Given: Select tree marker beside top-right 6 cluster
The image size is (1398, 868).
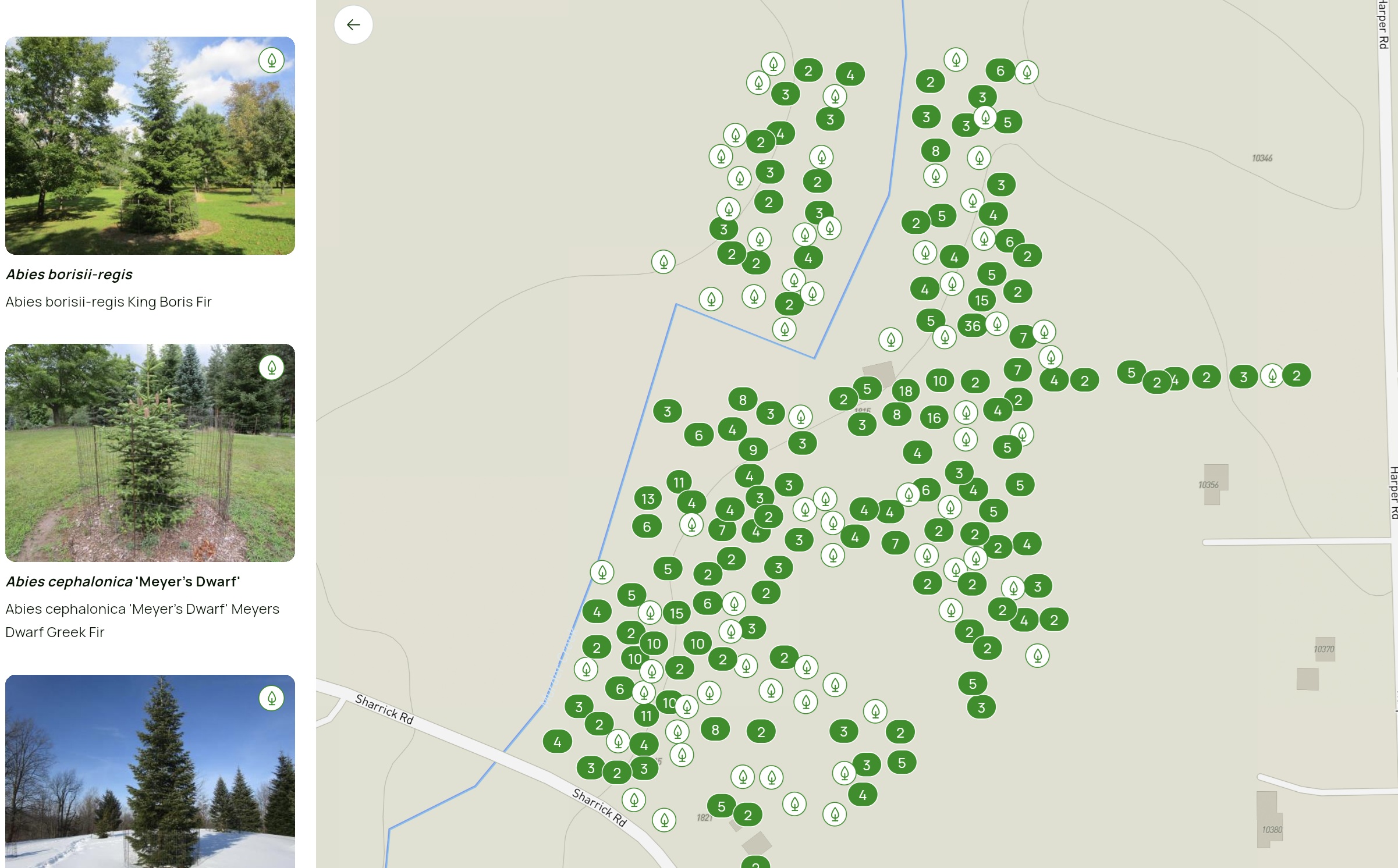Looking at the screenshot, I should tap(1027, 73).
